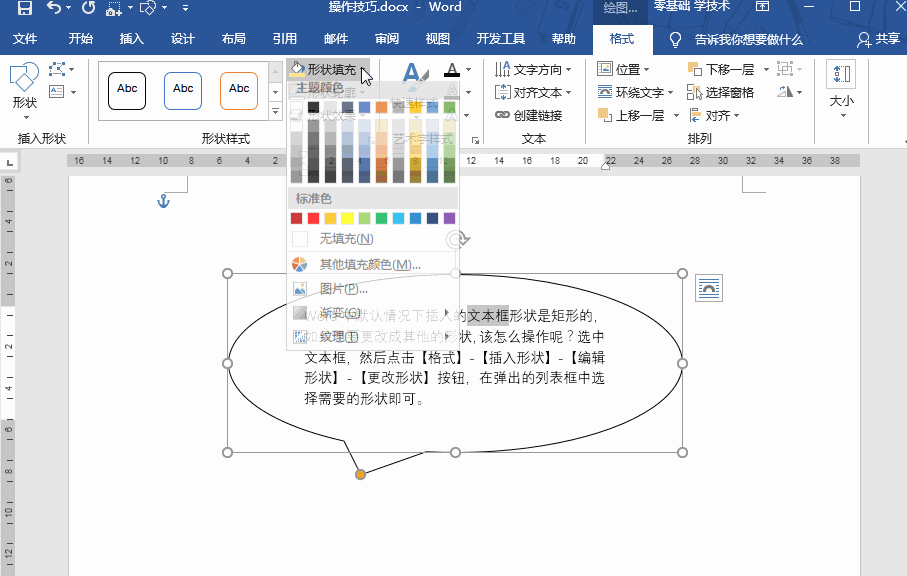Open More Fill Colors (其他填充颜色) dialog
Screen dimensions: 907x576
click(x=373, y=264)
